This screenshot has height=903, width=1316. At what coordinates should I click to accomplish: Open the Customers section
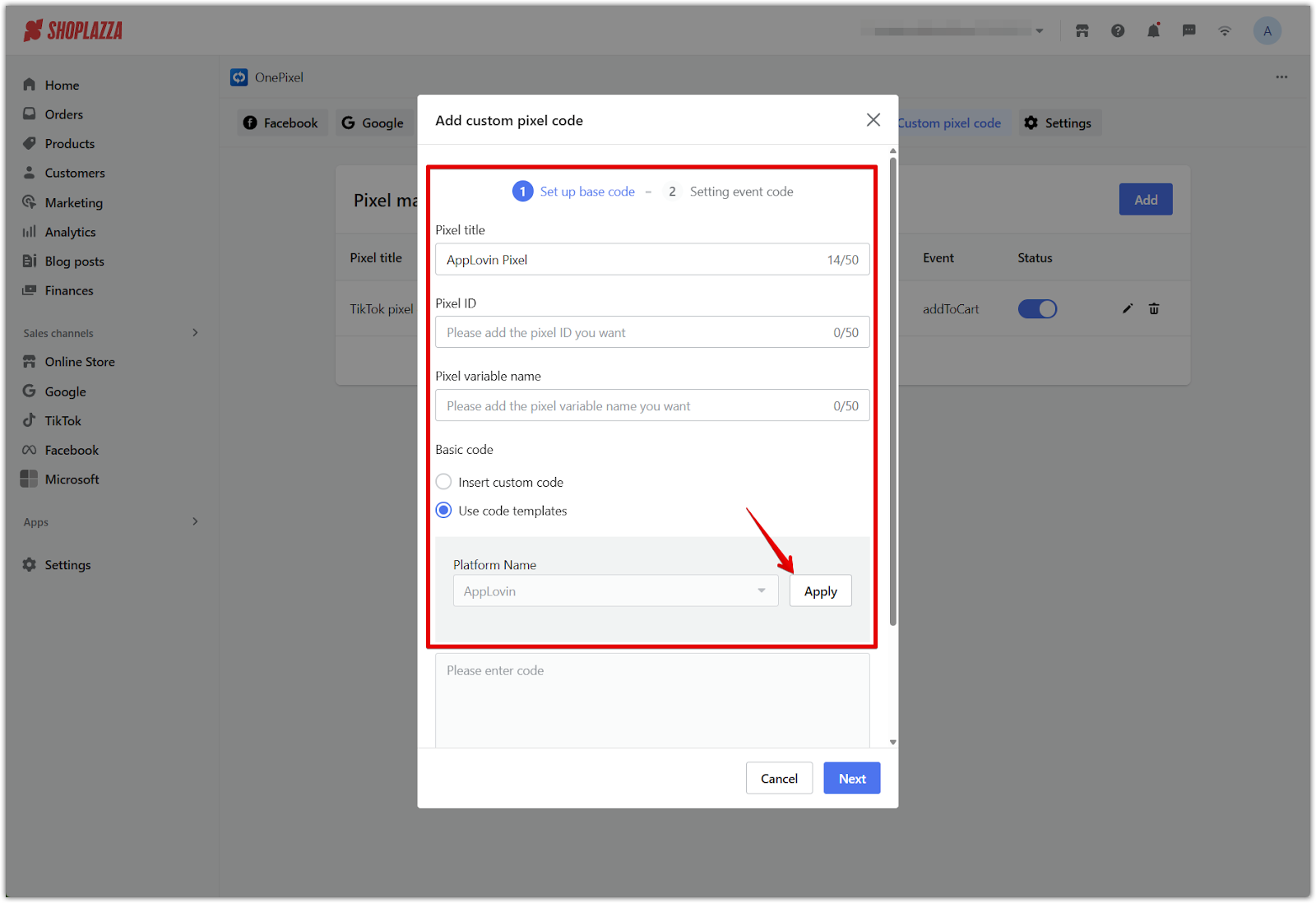tap(74, 173)
